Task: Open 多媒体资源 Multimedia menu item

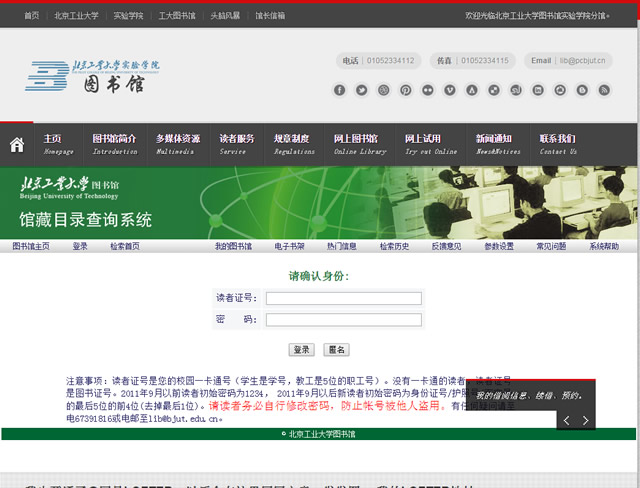Action: tap(178, 145)
